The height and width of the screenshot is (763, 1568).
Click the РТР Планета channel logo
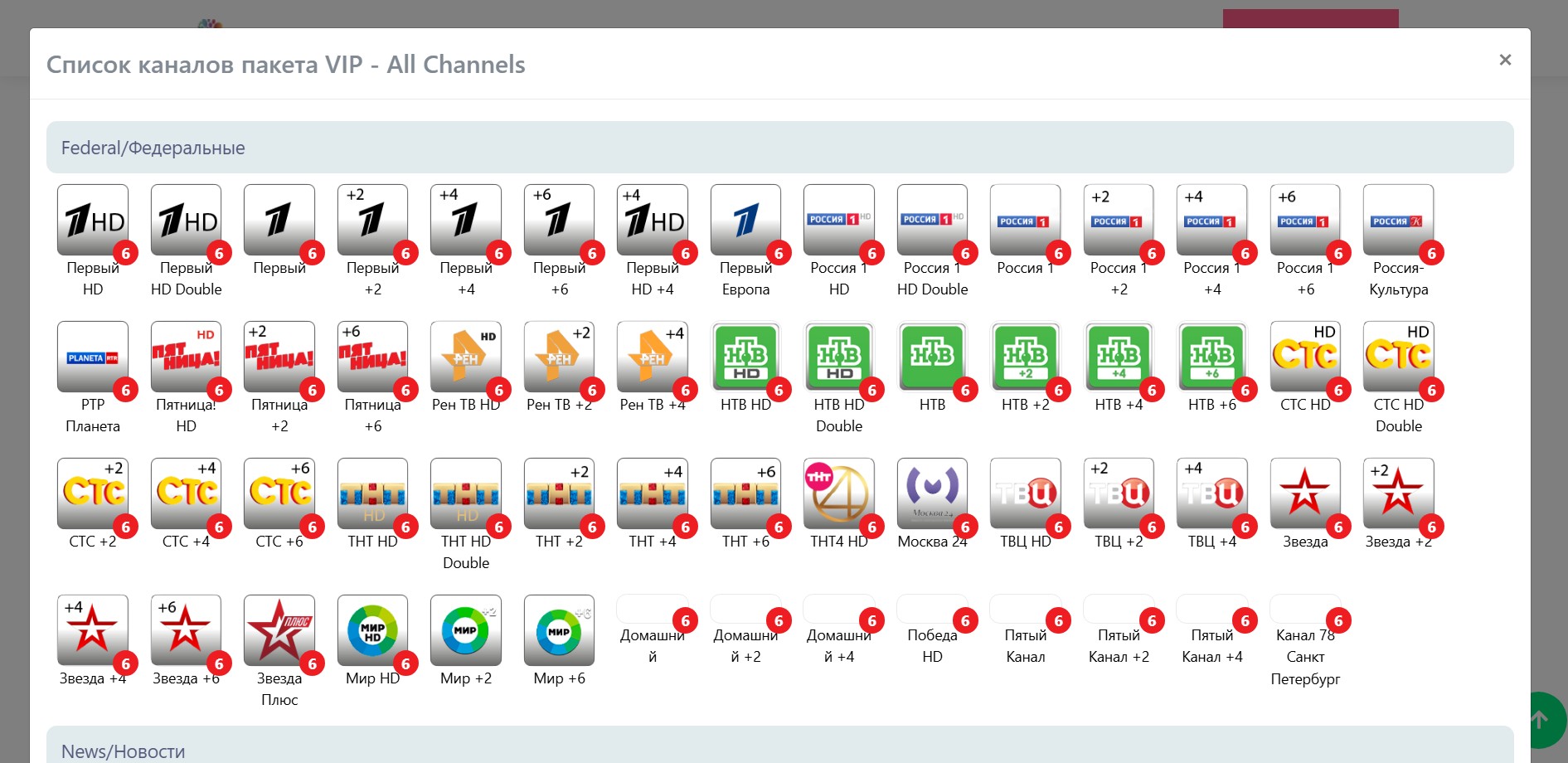click(x=93, y=357)
